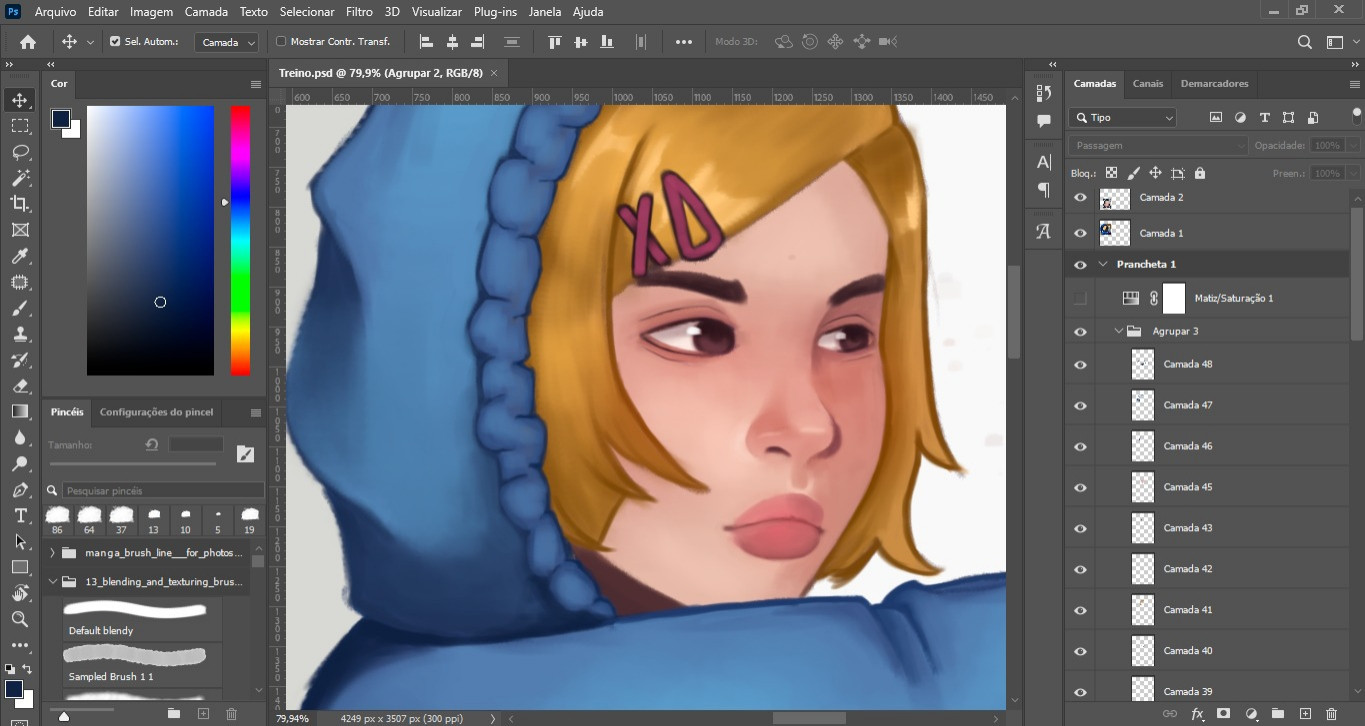The image size is (1365, 726).
Task: Open the Camada menu
Action: [206, 12]
